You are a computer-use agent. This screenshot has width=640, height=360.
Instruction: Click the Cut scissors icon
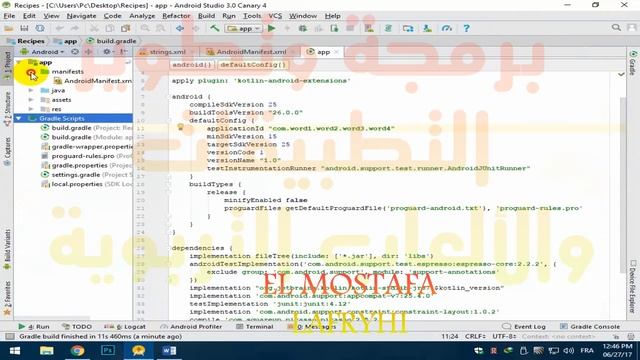[94, 28]
